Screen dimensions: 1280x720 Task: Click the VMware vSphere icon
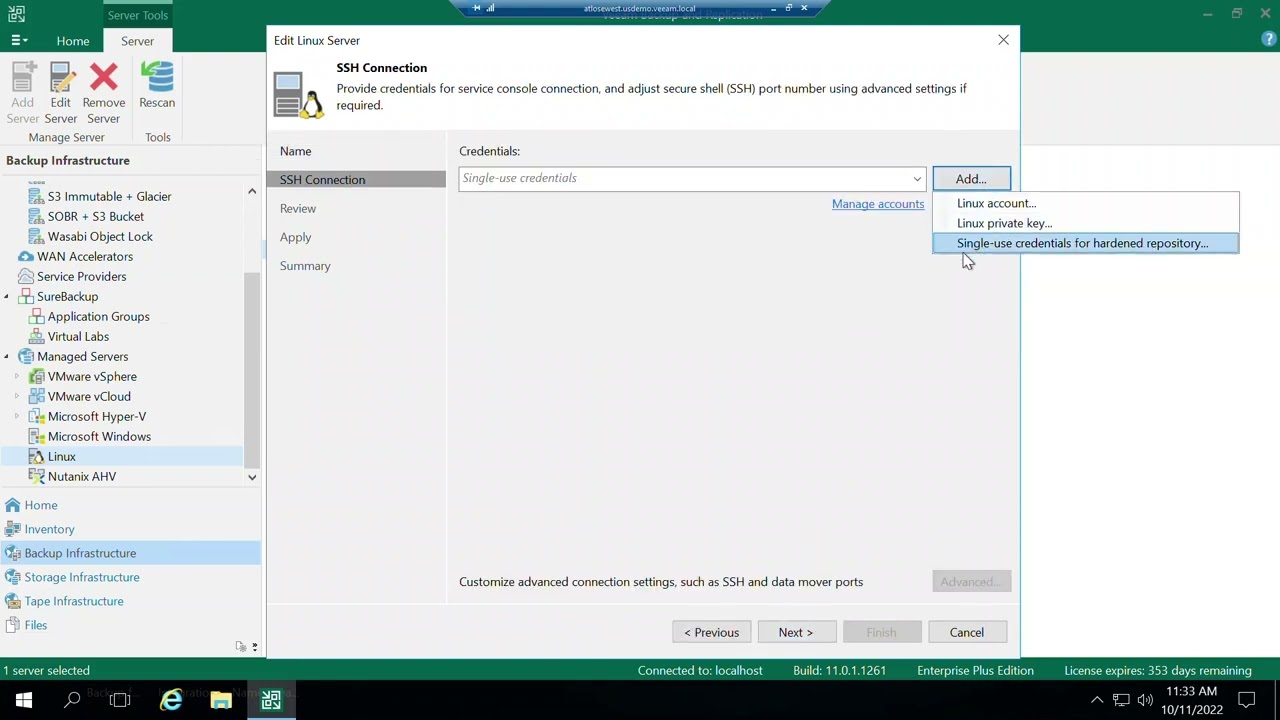36,376
